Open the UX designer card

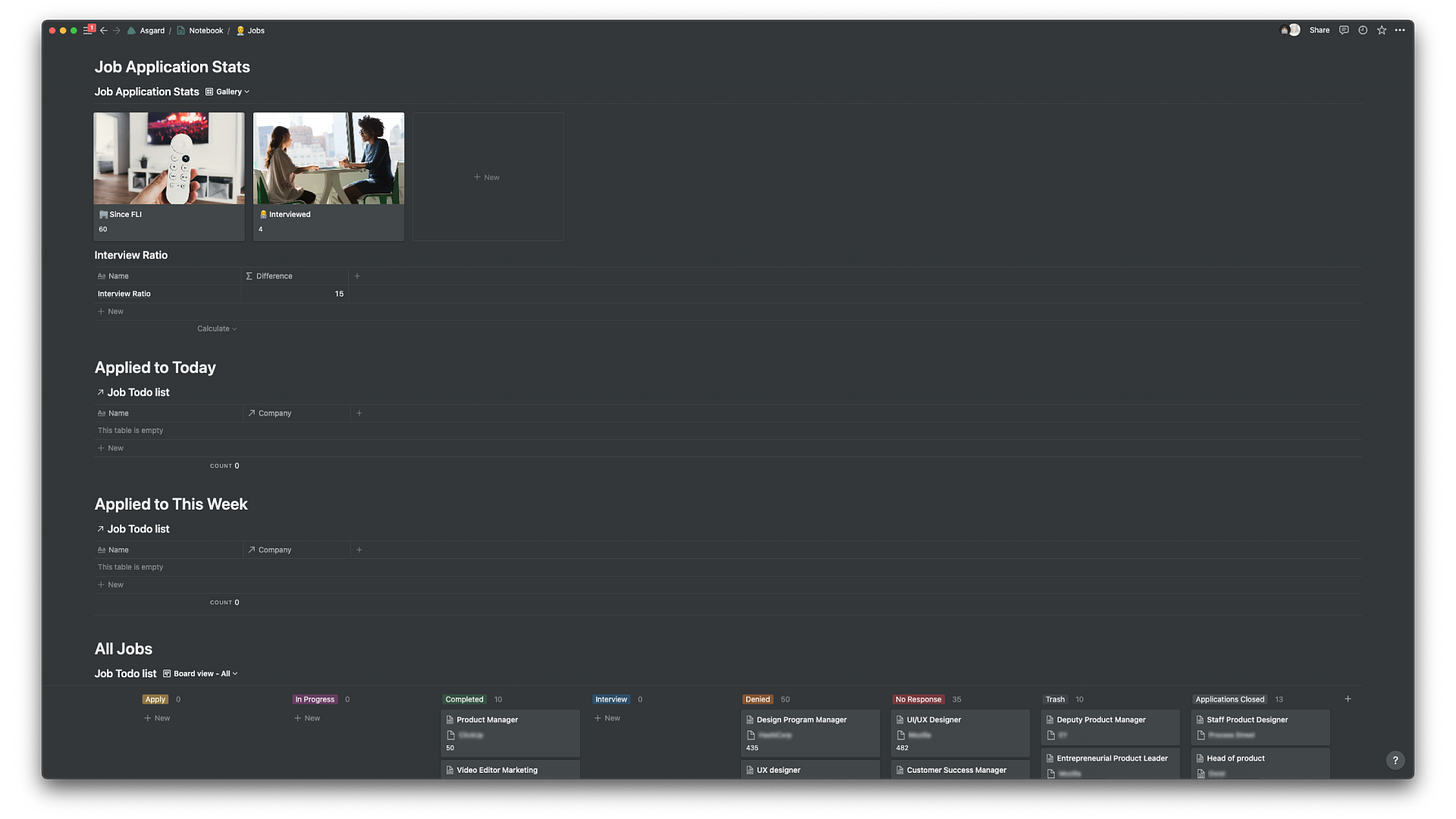tap(810, 769)
